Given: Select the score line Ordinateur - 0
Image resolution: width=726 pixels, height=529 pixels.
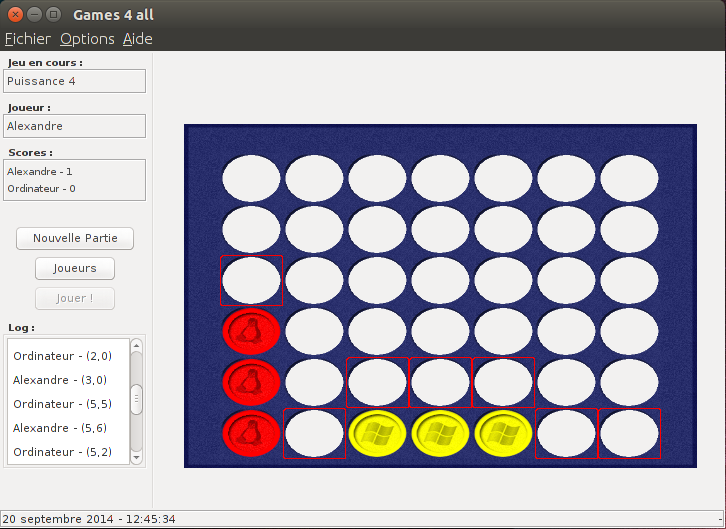Looking at the screenshot, I should [41, 189].
